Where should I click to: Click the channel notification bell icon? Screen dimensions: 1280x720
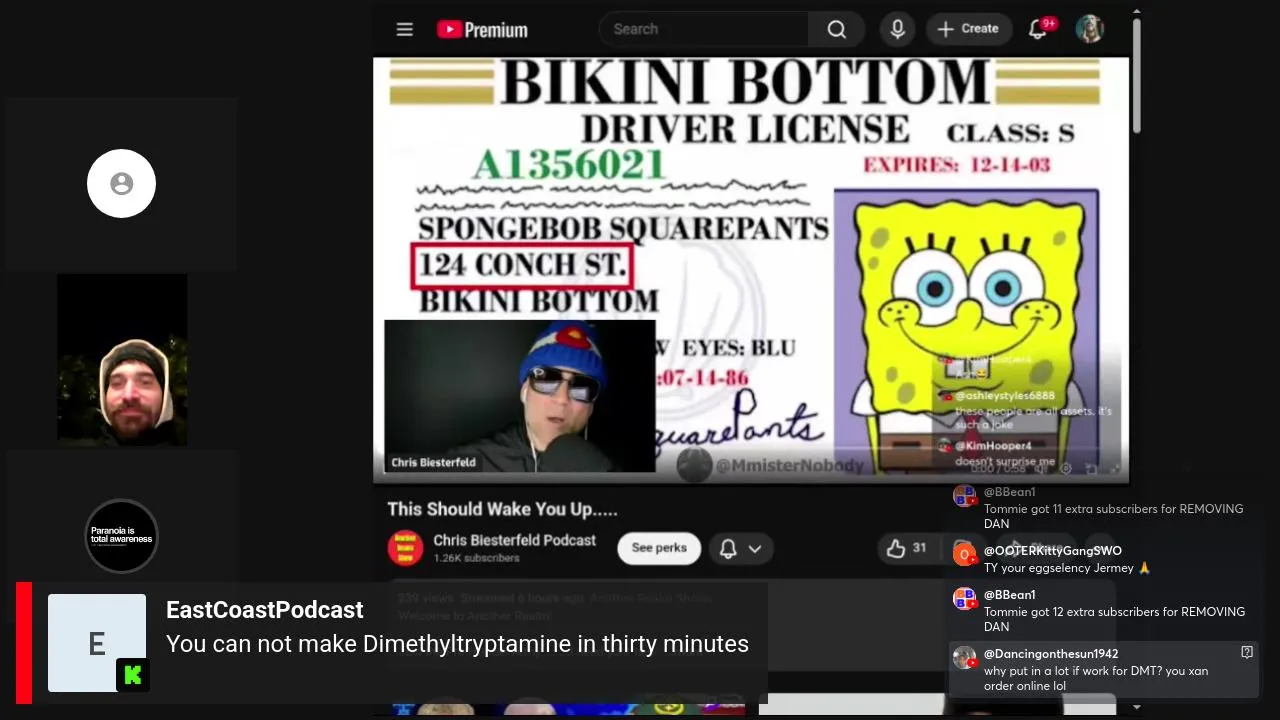[728, 548]
